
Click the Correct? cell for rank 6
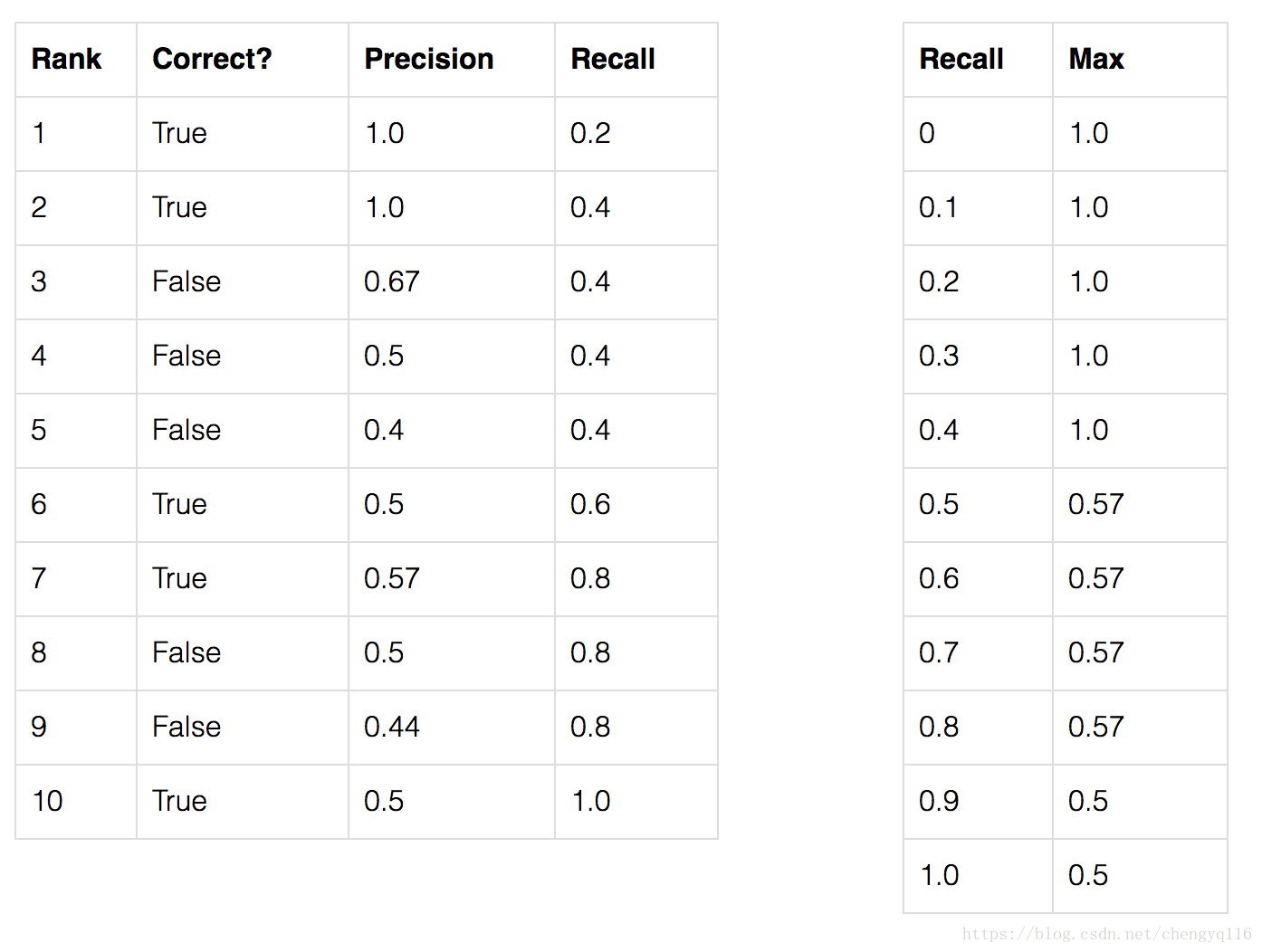[179, 504]
